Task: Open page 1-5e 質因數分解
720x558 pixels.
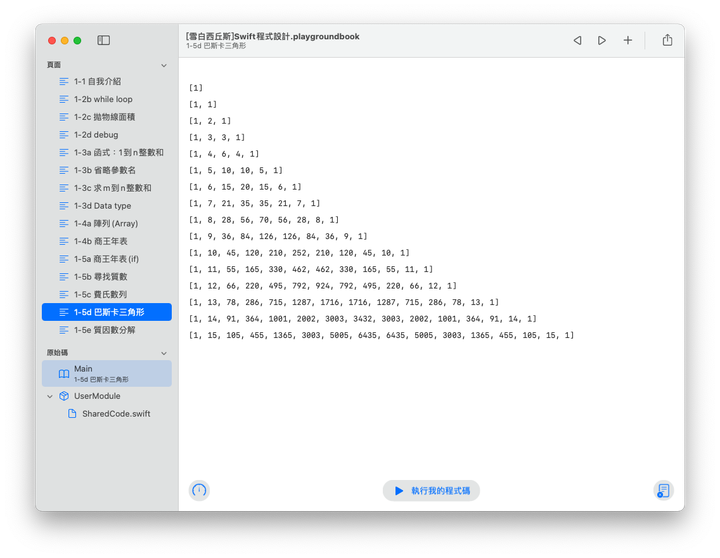Action: [x=107, y=330]
